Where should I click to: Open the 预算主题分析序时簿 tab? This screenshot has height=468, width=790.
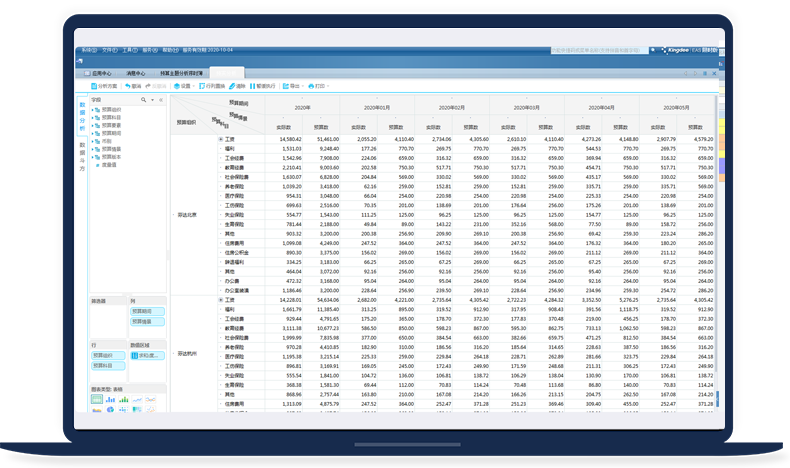[181, 74]
